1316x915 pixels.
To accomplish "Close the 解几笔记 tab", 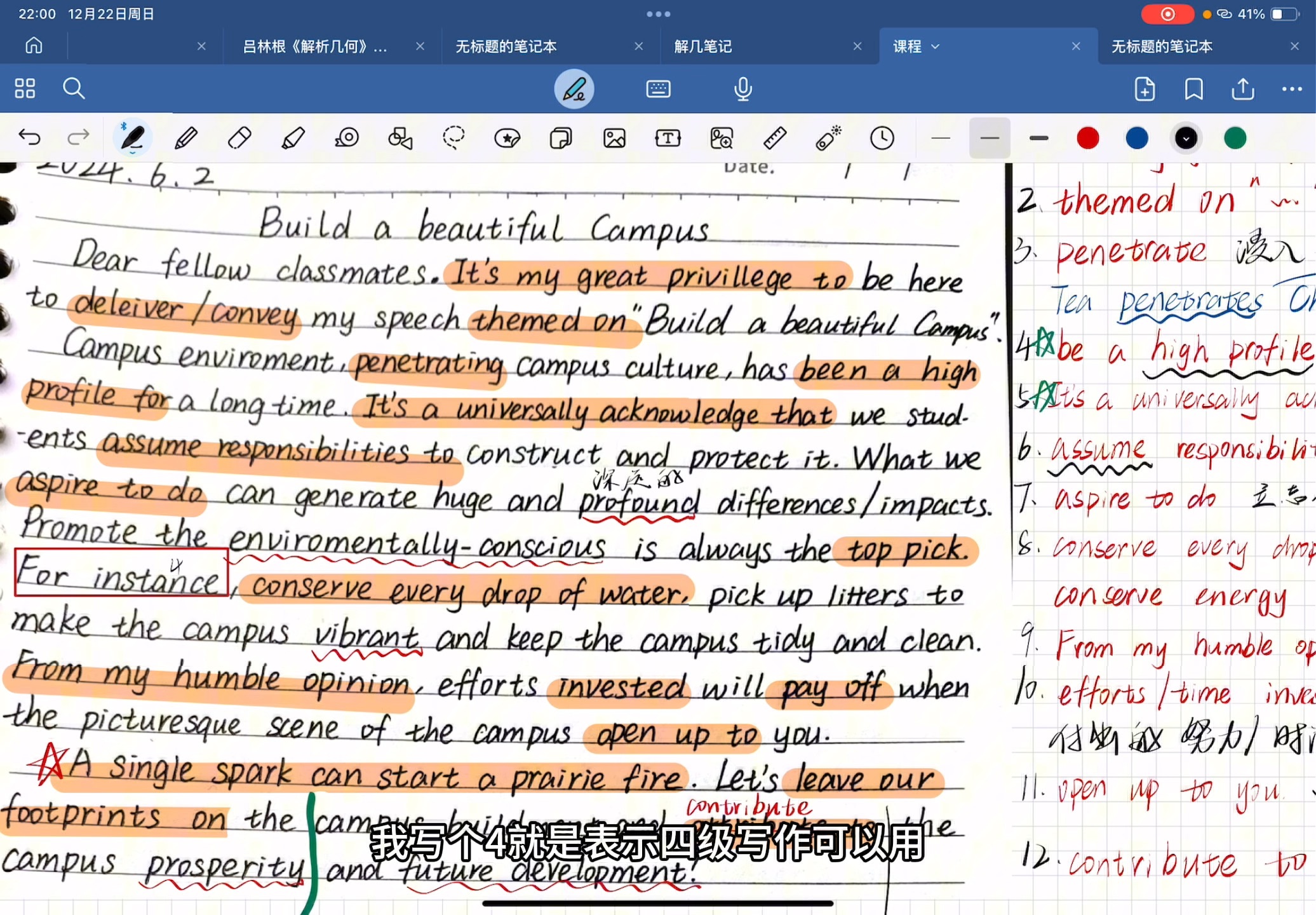I will tap(857, 46).
